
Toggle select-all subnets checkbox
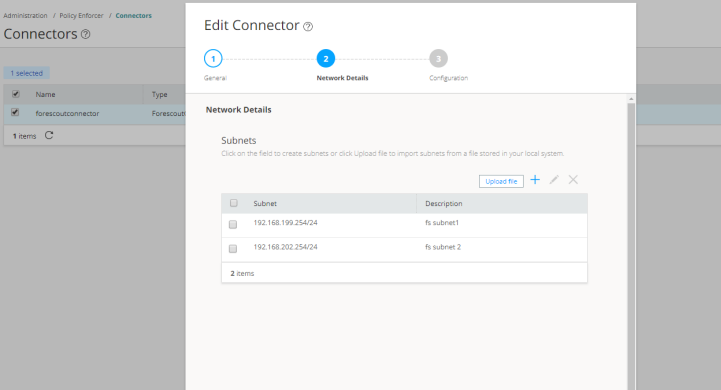pos(234,203)
